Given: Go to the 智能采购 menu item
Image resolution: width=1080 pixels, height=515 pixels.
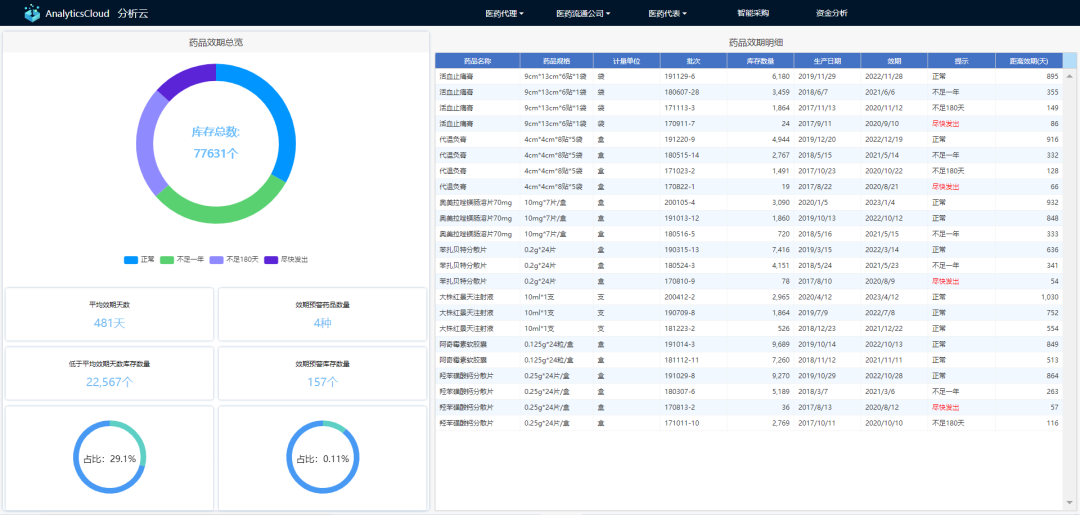Looking at the screenshot, I should [x=753, y=14].
